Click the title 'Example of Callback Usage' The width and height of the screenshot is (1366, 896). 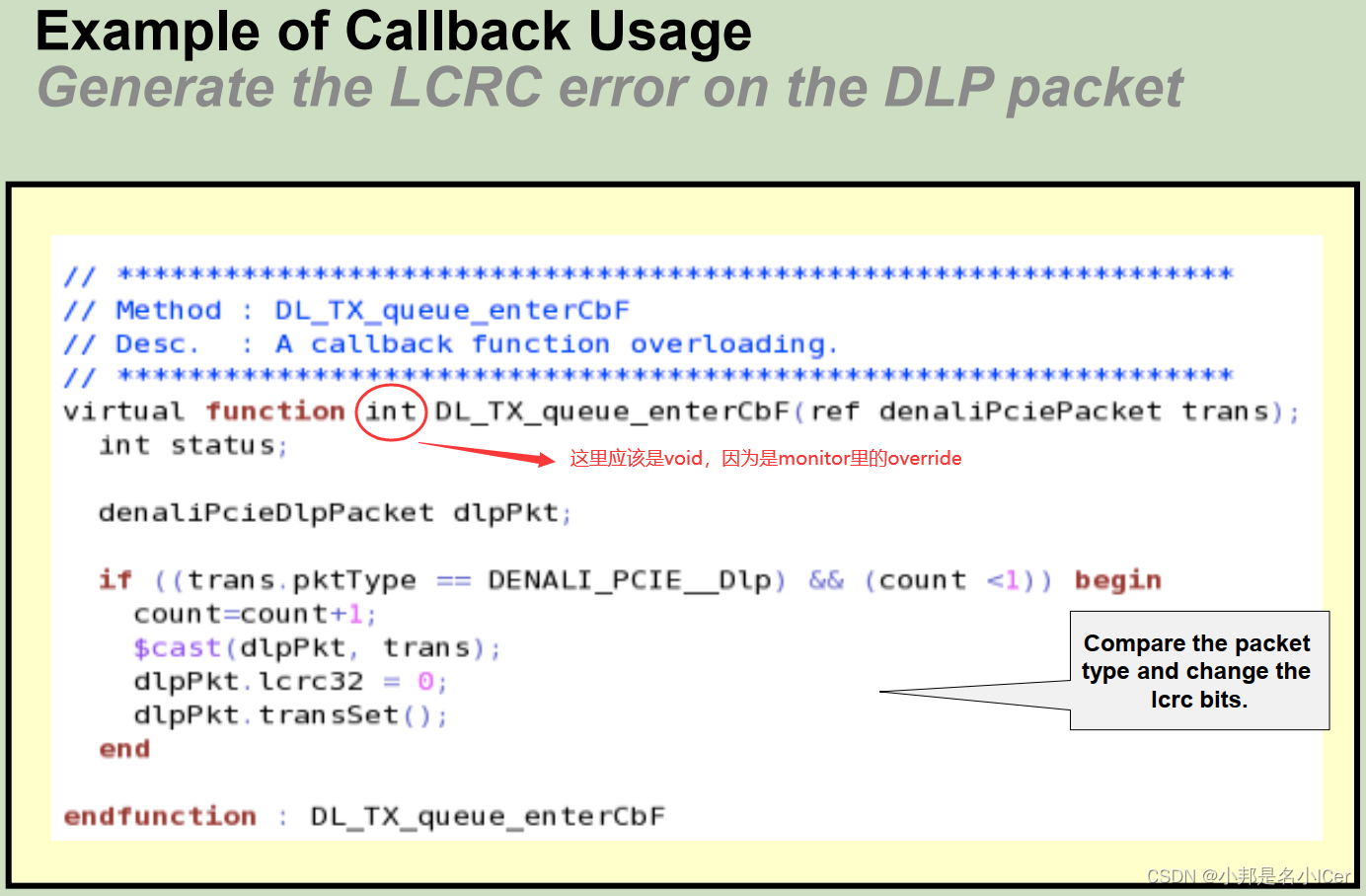(x=391, y=33)
